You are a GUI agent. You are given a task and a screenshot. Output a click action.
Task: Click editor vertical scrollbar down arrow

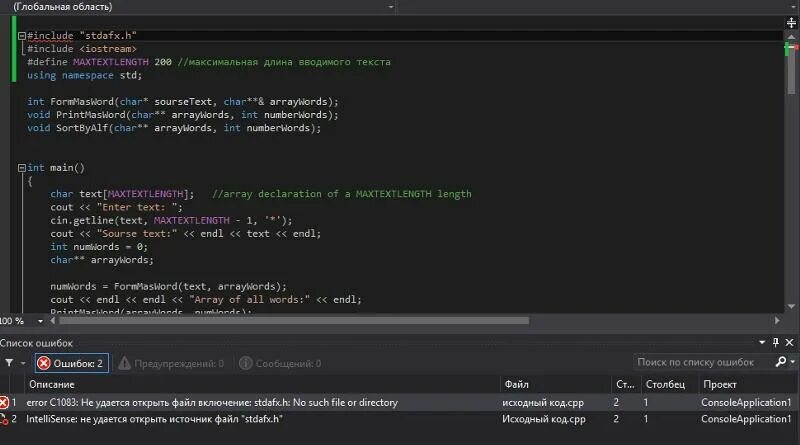[x=791, y=306]
